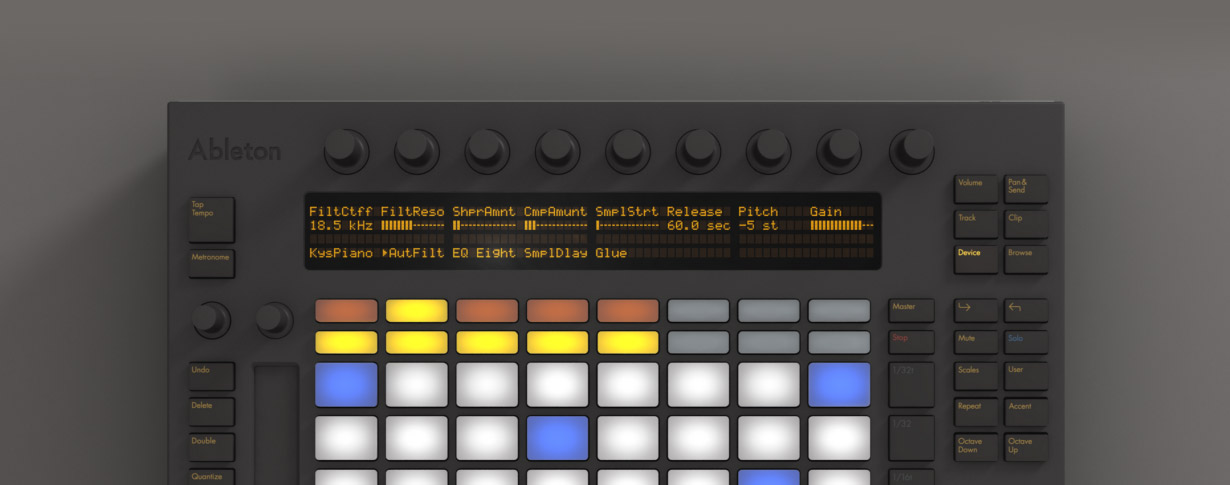
Task: Hit the blue pad beside the 1/32t button
Action: [x=839, y=385]
